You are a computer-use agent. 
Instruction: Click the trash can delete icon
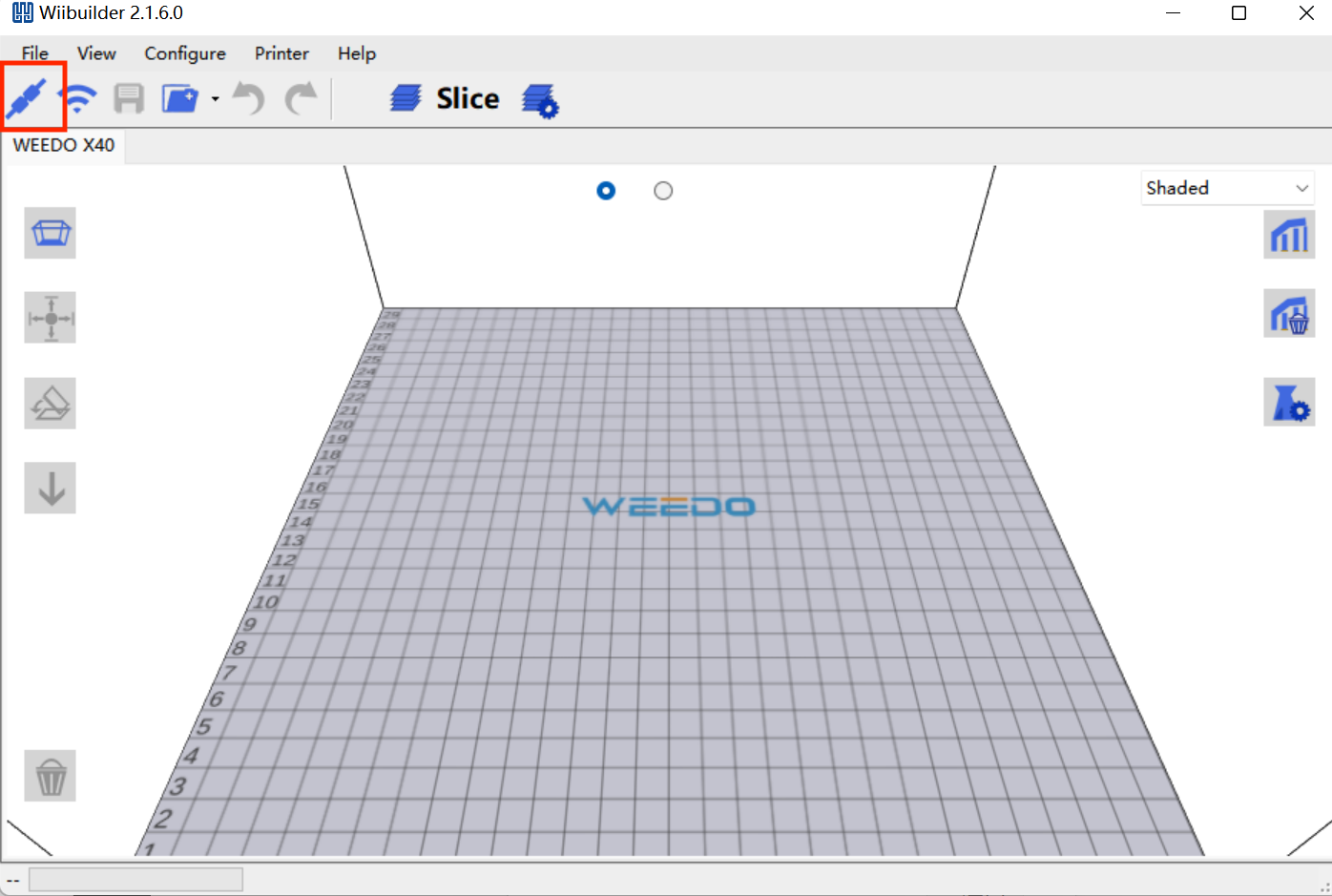click(x=51, y=776)
